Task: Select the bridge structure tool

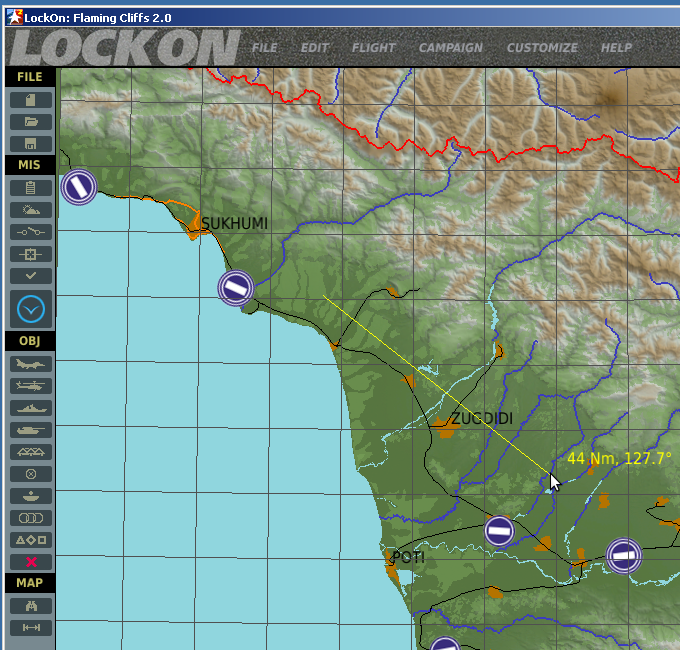Action: (31, 452)
